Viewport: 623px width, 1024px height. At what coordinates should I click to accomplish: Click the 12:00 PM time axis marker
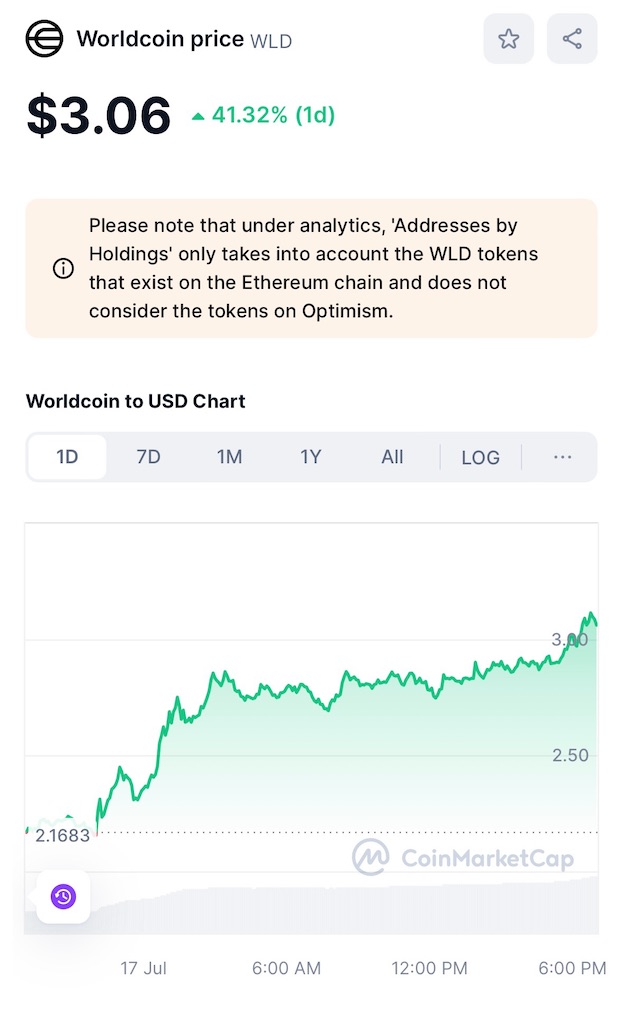(429, 968)
